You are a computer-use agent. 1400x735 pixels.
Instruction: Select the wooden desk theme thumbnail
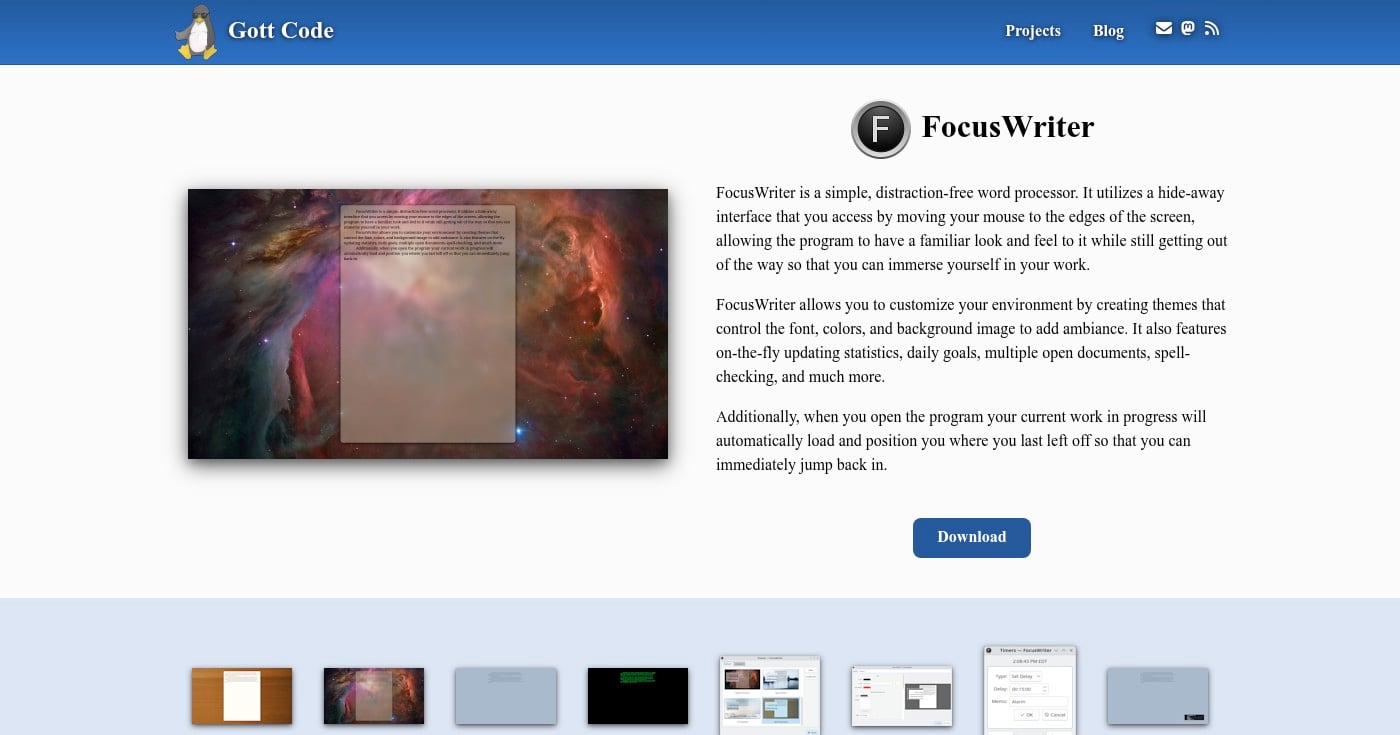242,696
